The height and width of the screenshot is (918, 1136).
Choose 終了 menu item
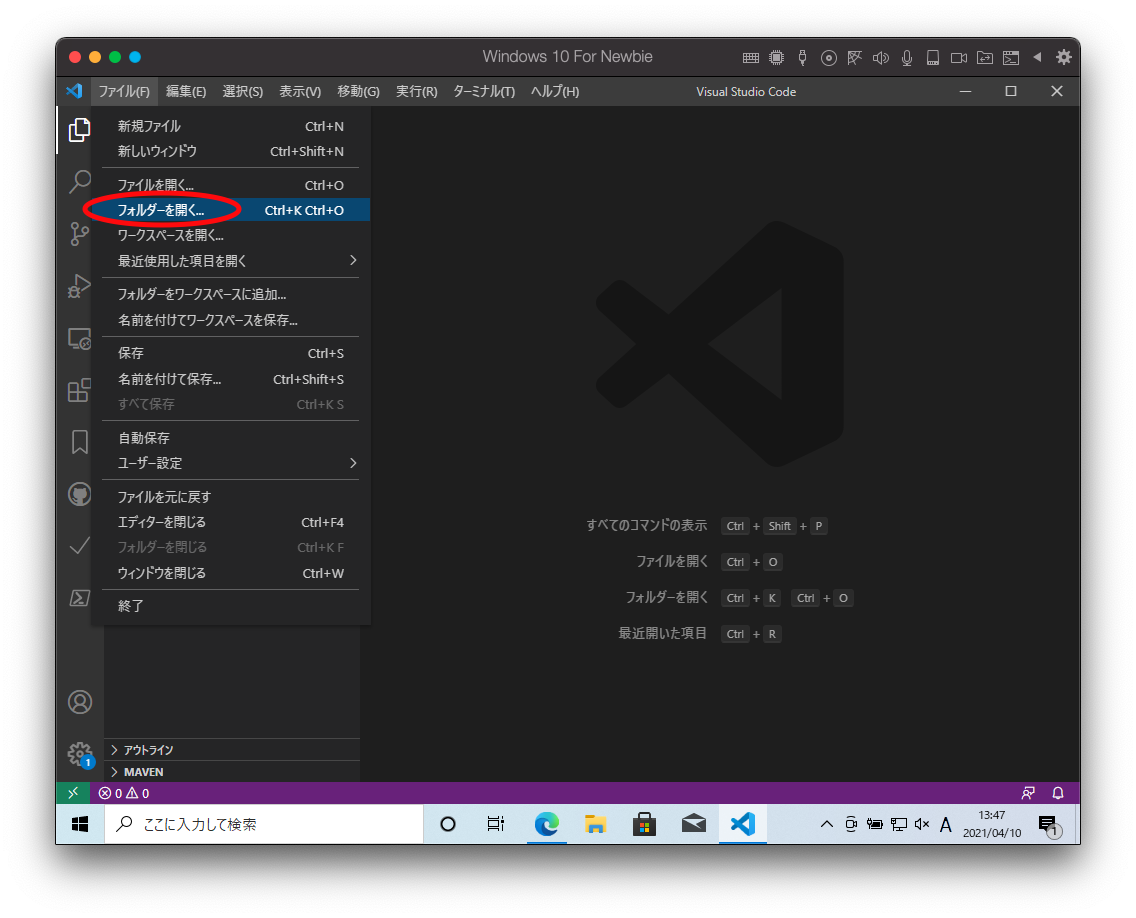point(230,606)
